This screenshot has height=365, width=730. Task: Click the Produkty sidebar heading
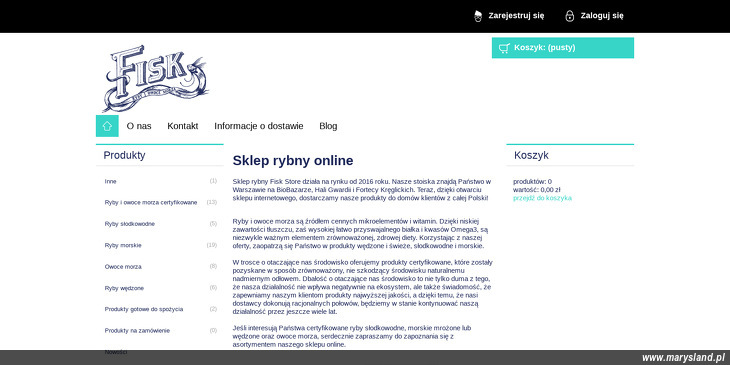click(124, 155)
